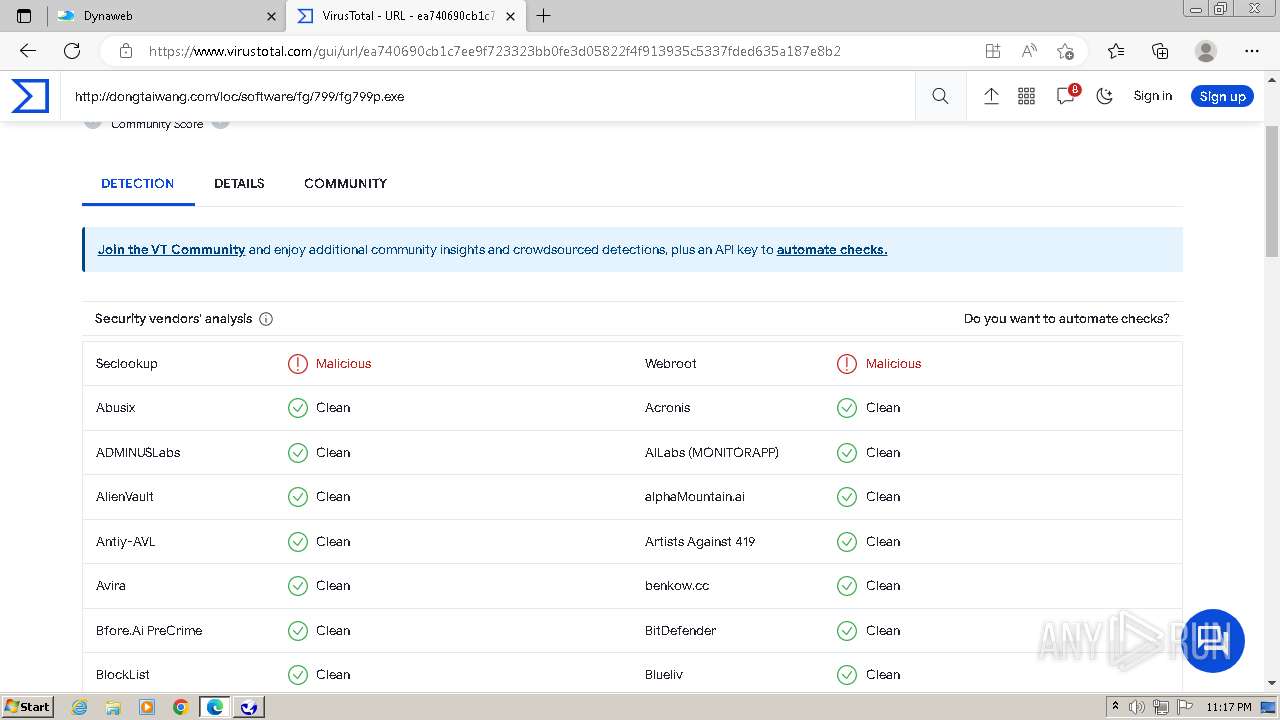The image size is (1280, 720).
Task: Click the search magnifier icon
Action: coord(940,96)
